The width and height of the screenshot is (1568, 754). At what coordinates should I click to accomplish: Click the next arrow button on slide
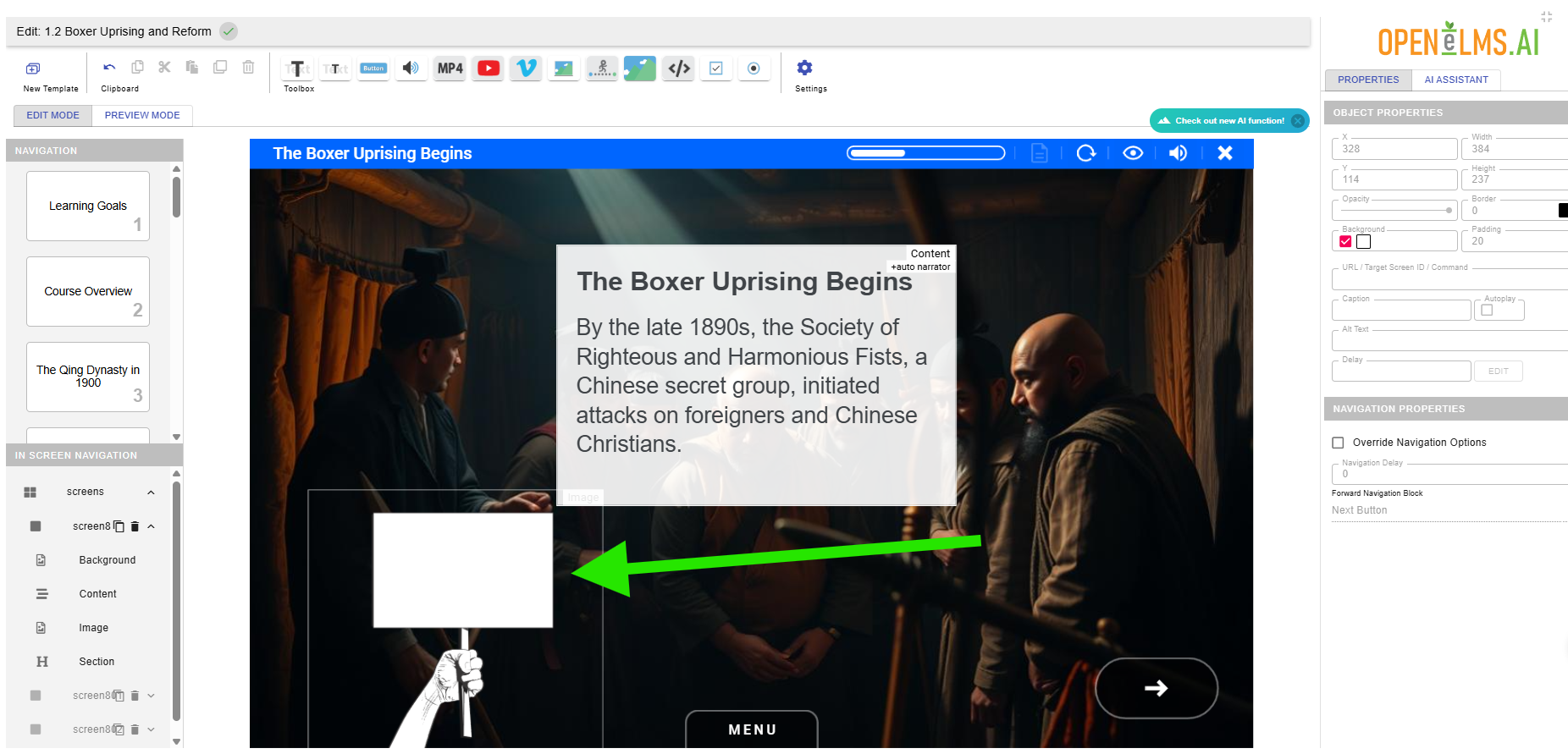tap(1157, 688)
